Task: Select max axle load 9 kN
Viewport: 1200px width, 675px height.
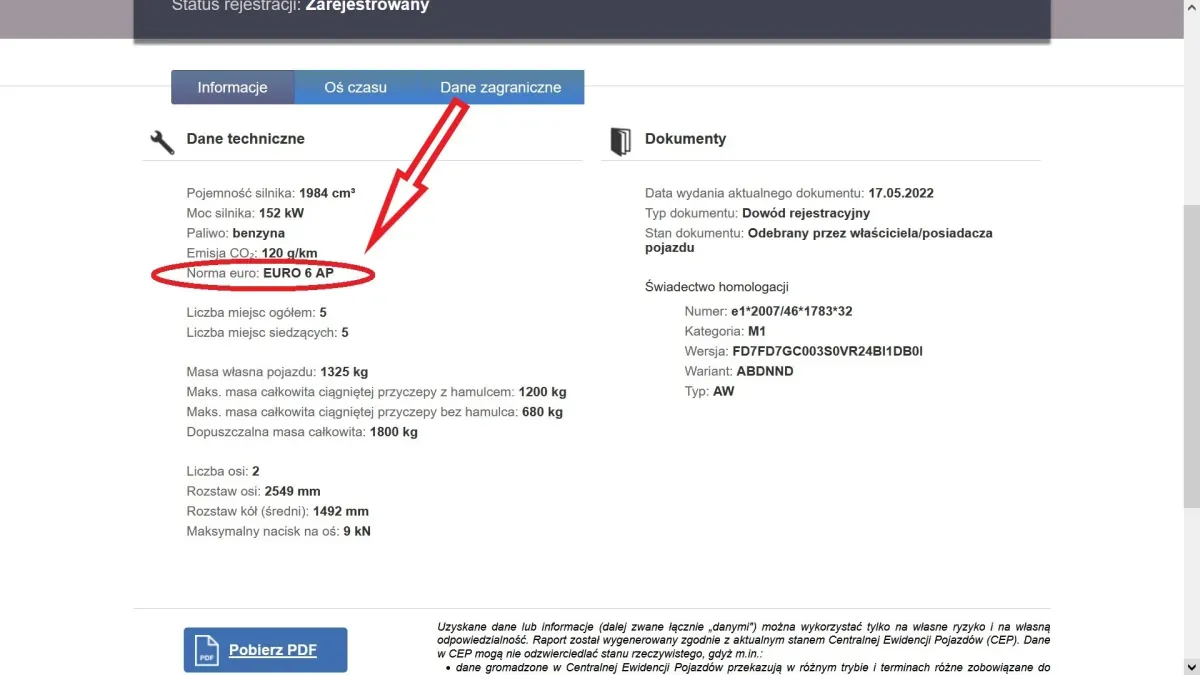Action: pos(356,531)
